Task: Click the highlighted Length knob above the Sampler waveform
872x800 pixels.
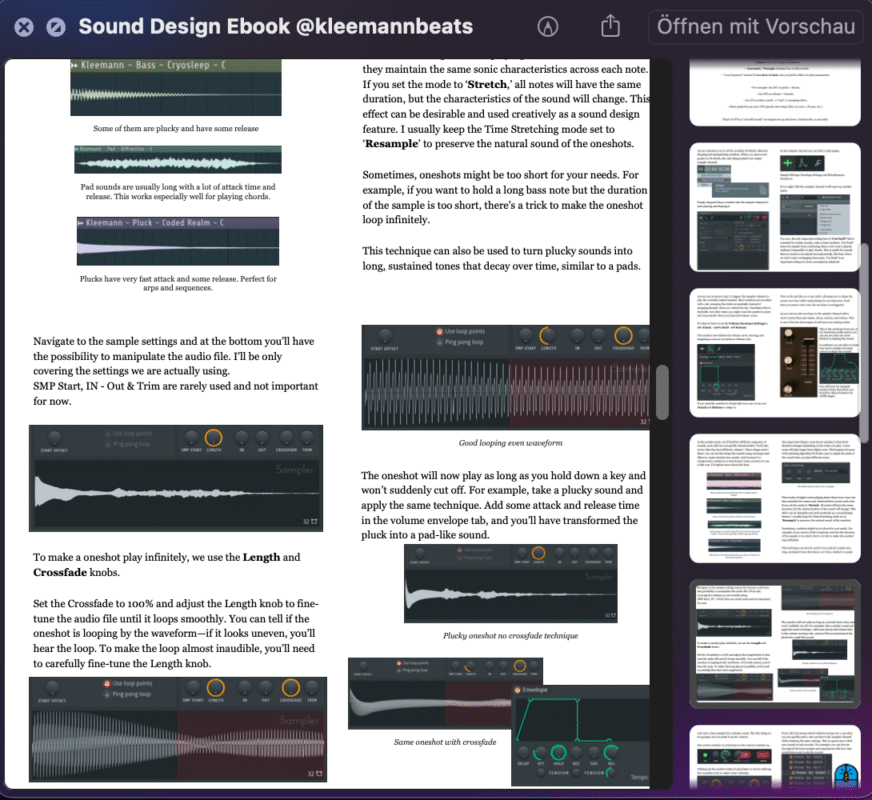Action: pos(213,437)
